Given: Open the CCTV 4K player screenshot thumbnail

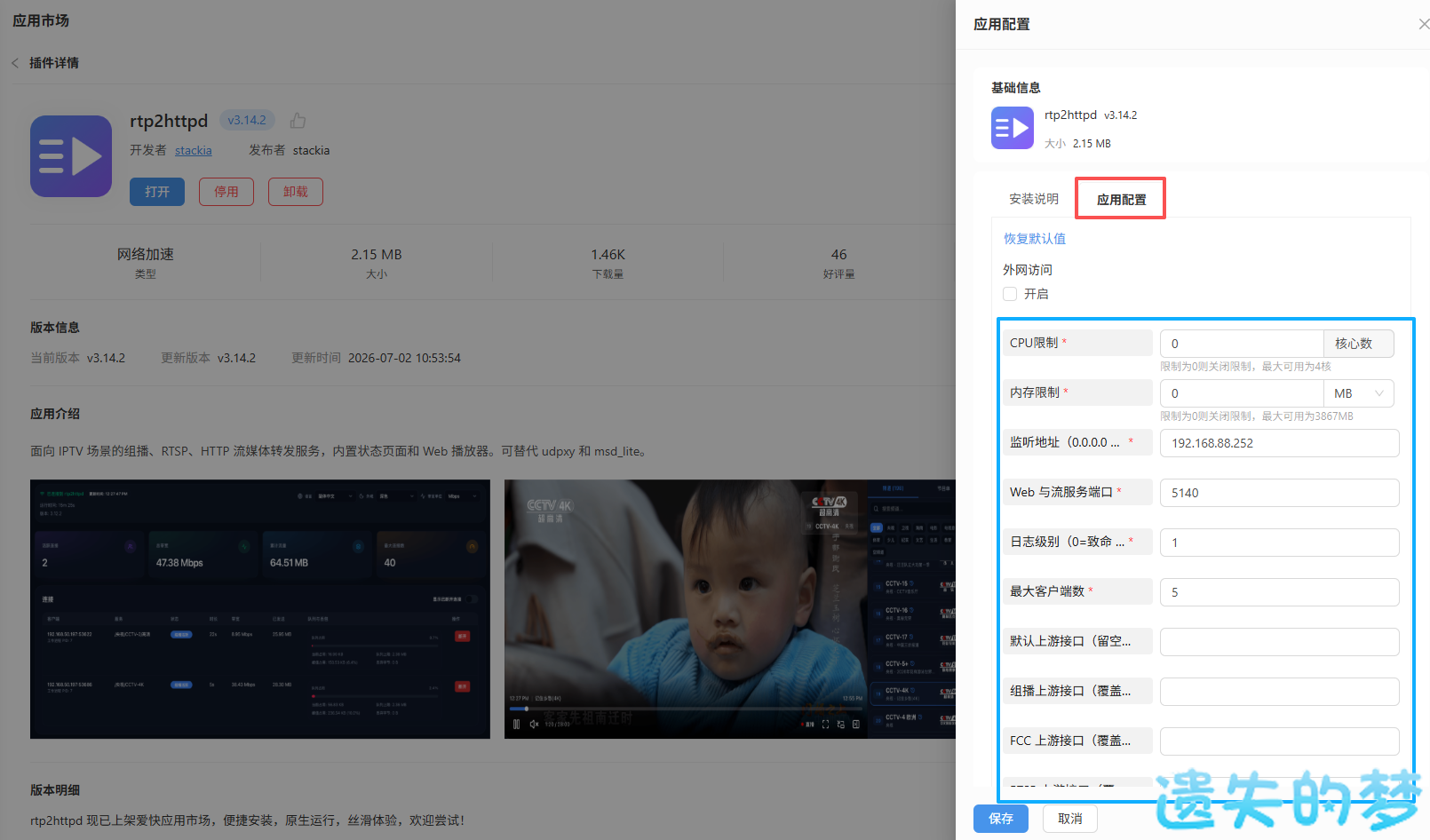Looking at the screenshot, I should click(x=730, y=609).
